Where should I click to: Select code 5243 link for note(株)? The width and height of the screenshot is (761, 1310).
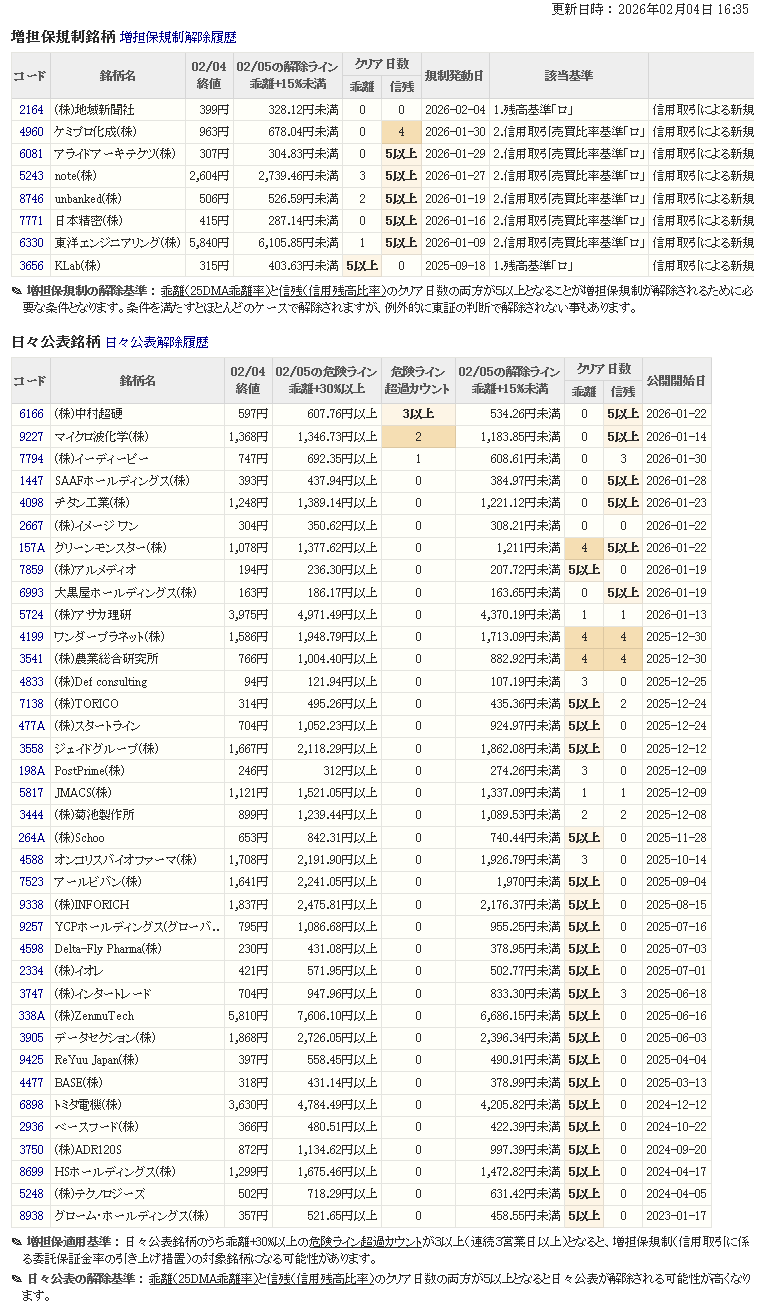point(31,176)
